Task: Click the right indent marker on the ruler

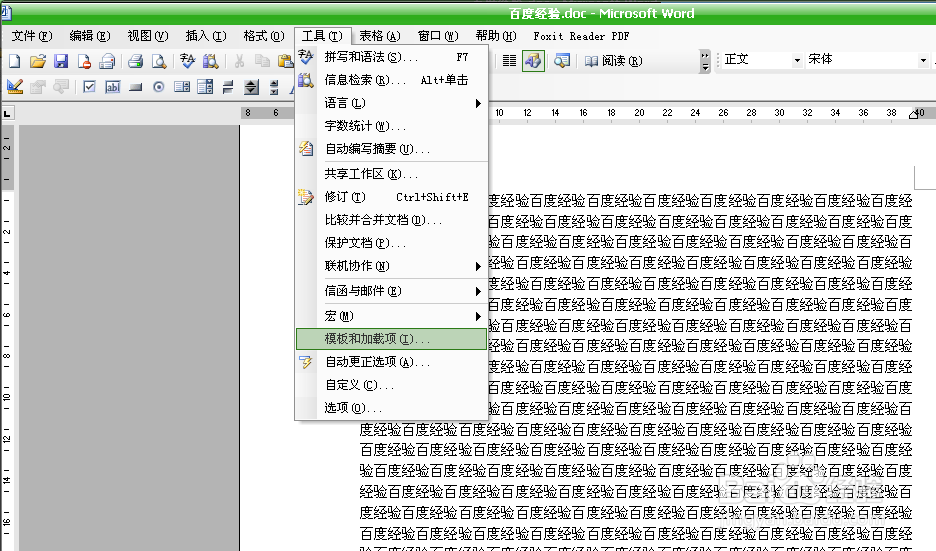Action: (x=913, y=114)
